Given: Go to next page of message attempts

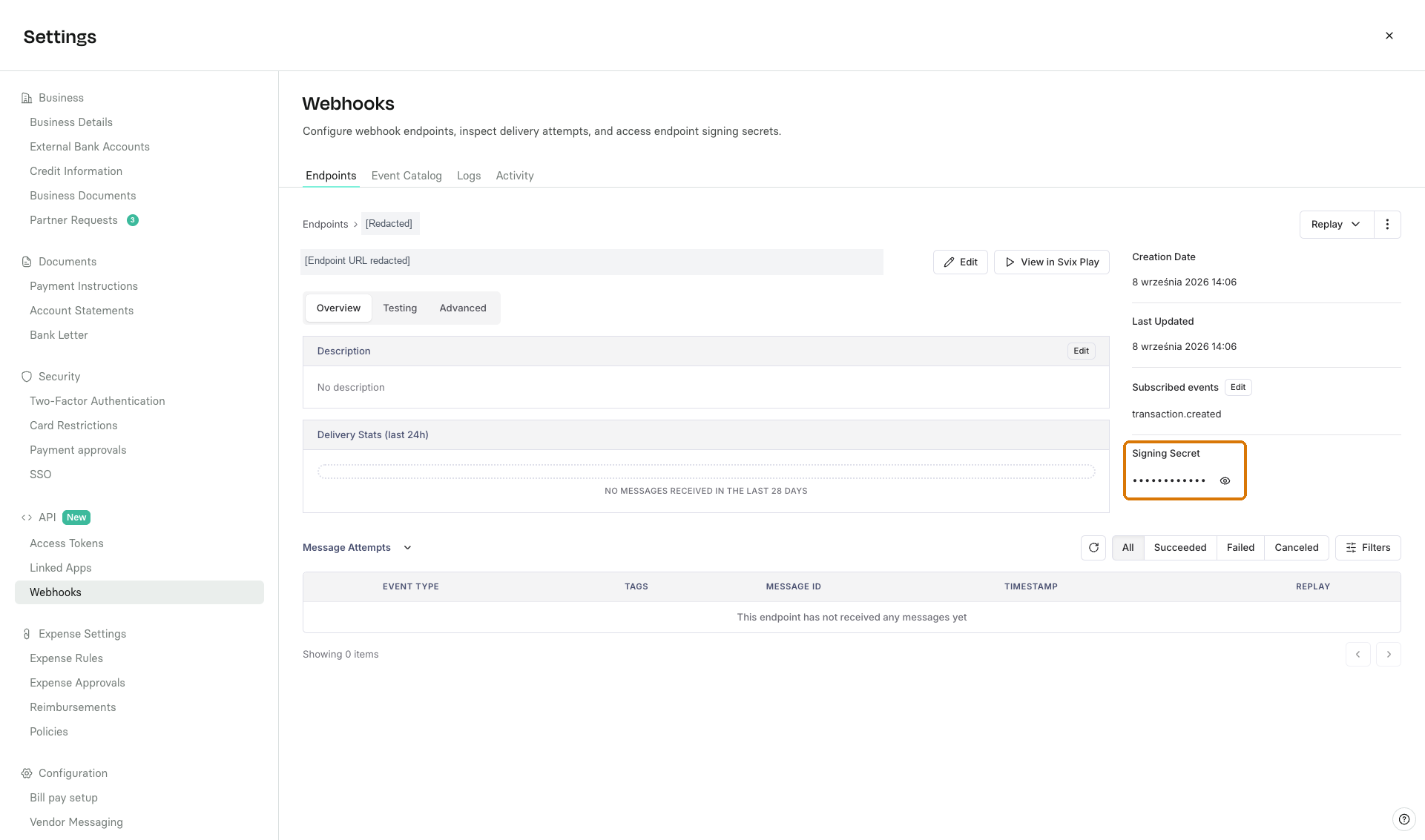Looking at the screenshot, I should pos(1389,655).
